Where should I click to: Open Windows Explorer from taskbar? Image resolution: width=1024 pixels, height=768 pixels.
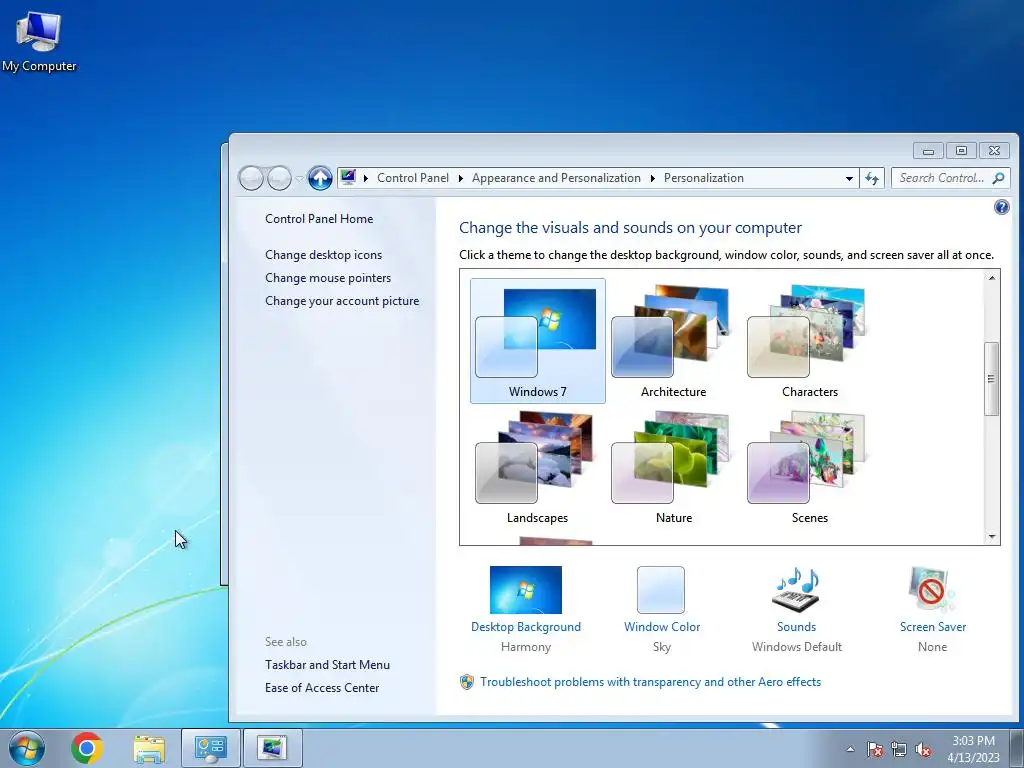[x=149, y=748]
